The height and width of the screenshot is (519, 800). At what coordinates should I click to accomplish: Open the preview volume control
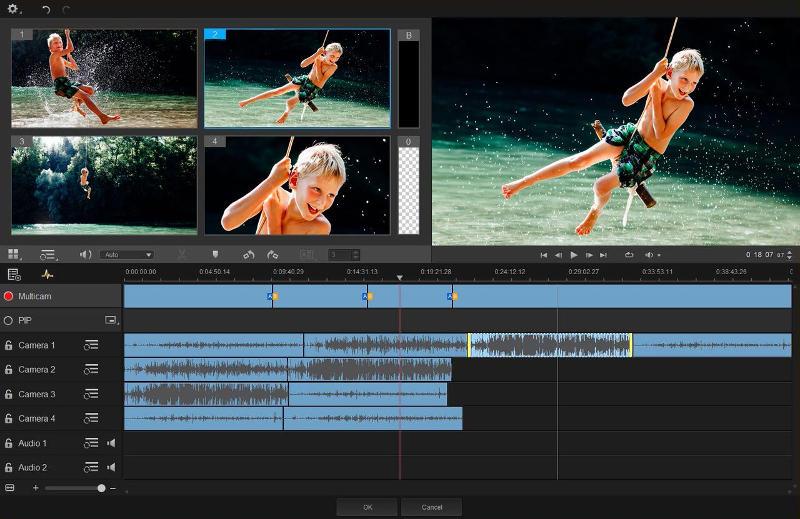(652, 255)
